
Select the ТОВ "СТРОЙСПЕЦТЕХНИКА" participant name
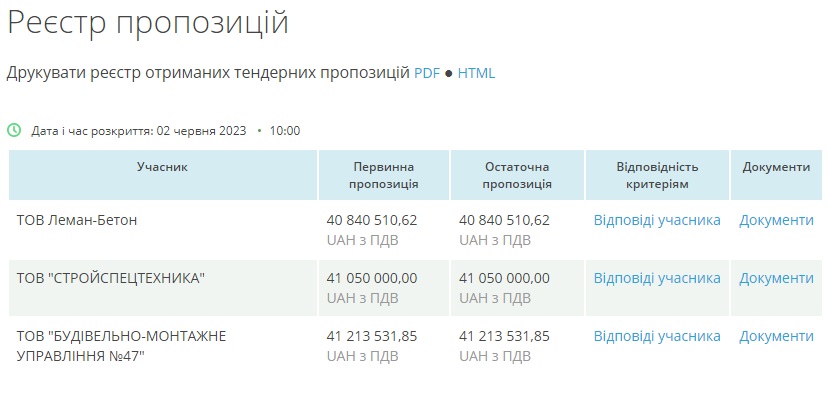(110, 278)
